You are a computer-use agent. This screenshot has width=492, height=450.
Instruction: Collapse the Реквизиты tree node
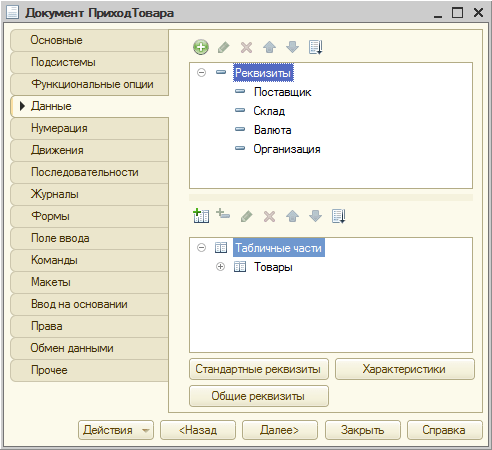tap(201, 72)
